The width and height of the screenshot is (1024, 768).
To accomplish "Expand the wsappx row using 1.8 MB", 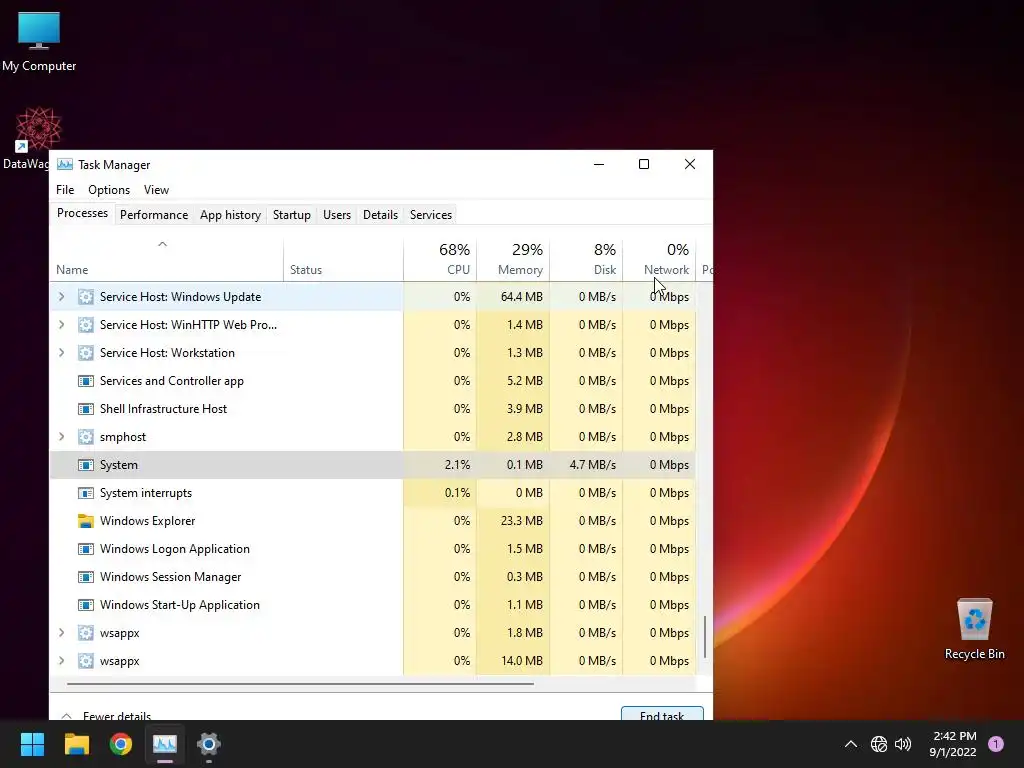I will pos(61,633).
